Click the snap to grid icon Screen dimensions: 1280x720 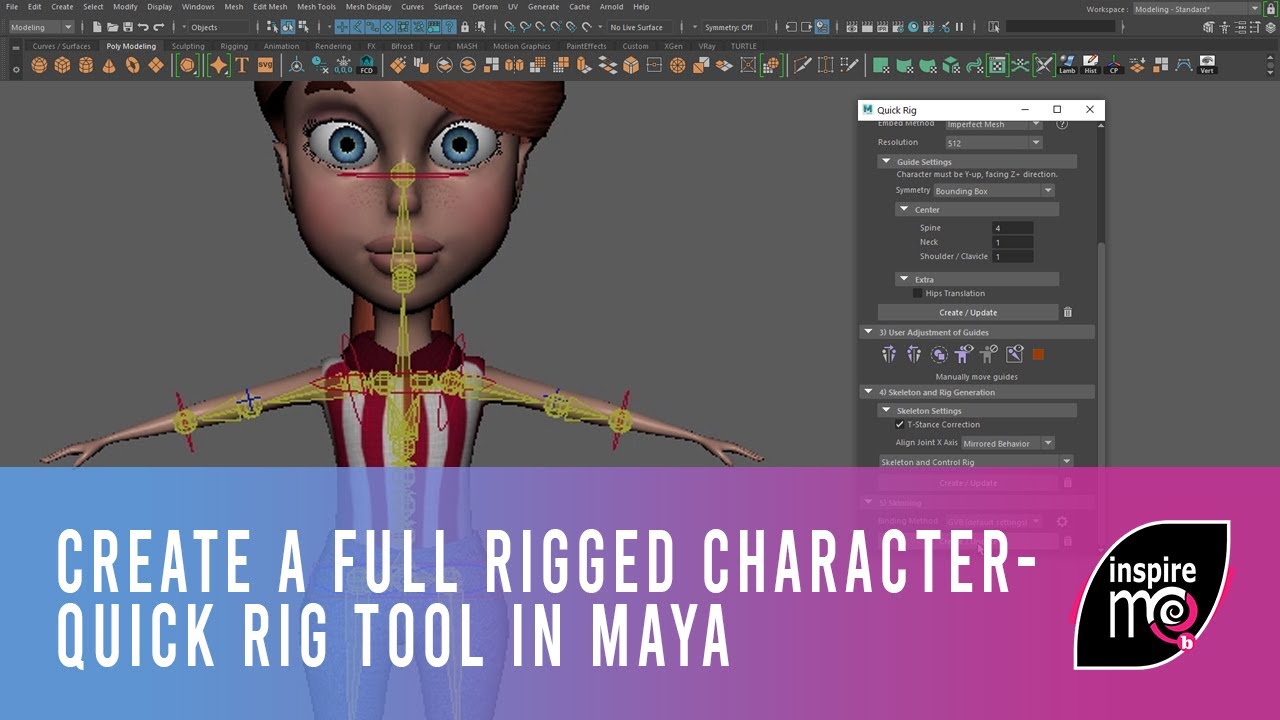click(x=510, y=27)
